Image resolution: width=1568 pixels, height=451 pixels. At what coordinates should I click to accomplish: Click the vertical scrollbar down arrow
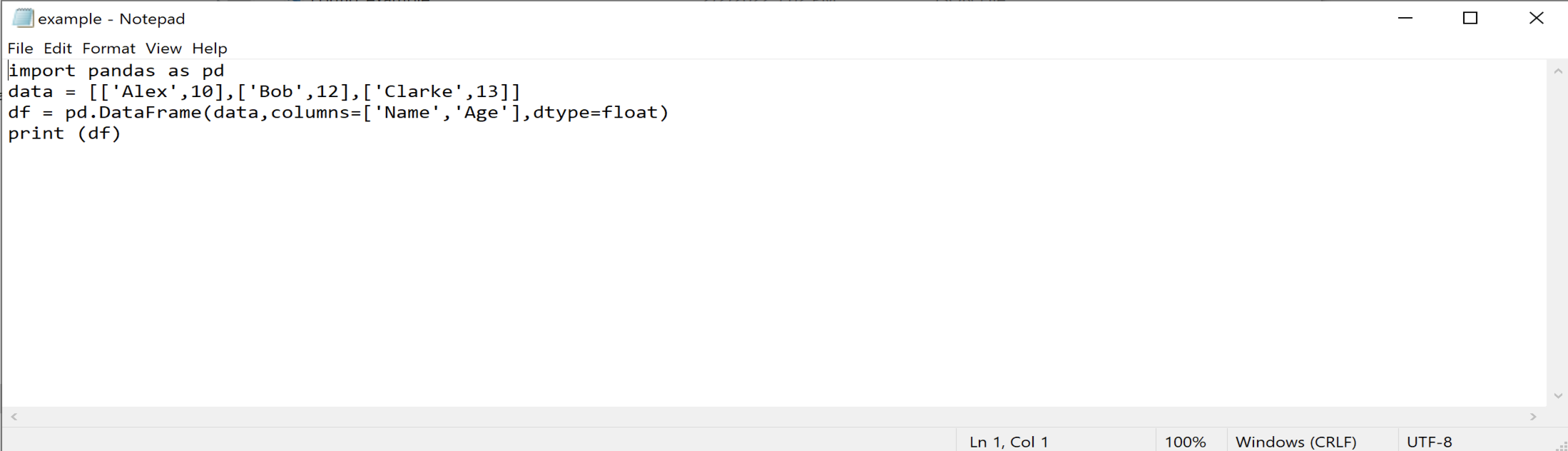pos(1558,396)
